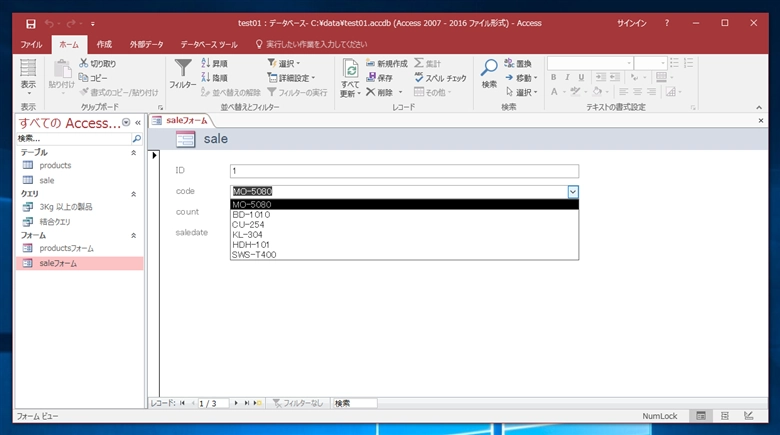
Task: Click the ID text field
Action: 404,171
